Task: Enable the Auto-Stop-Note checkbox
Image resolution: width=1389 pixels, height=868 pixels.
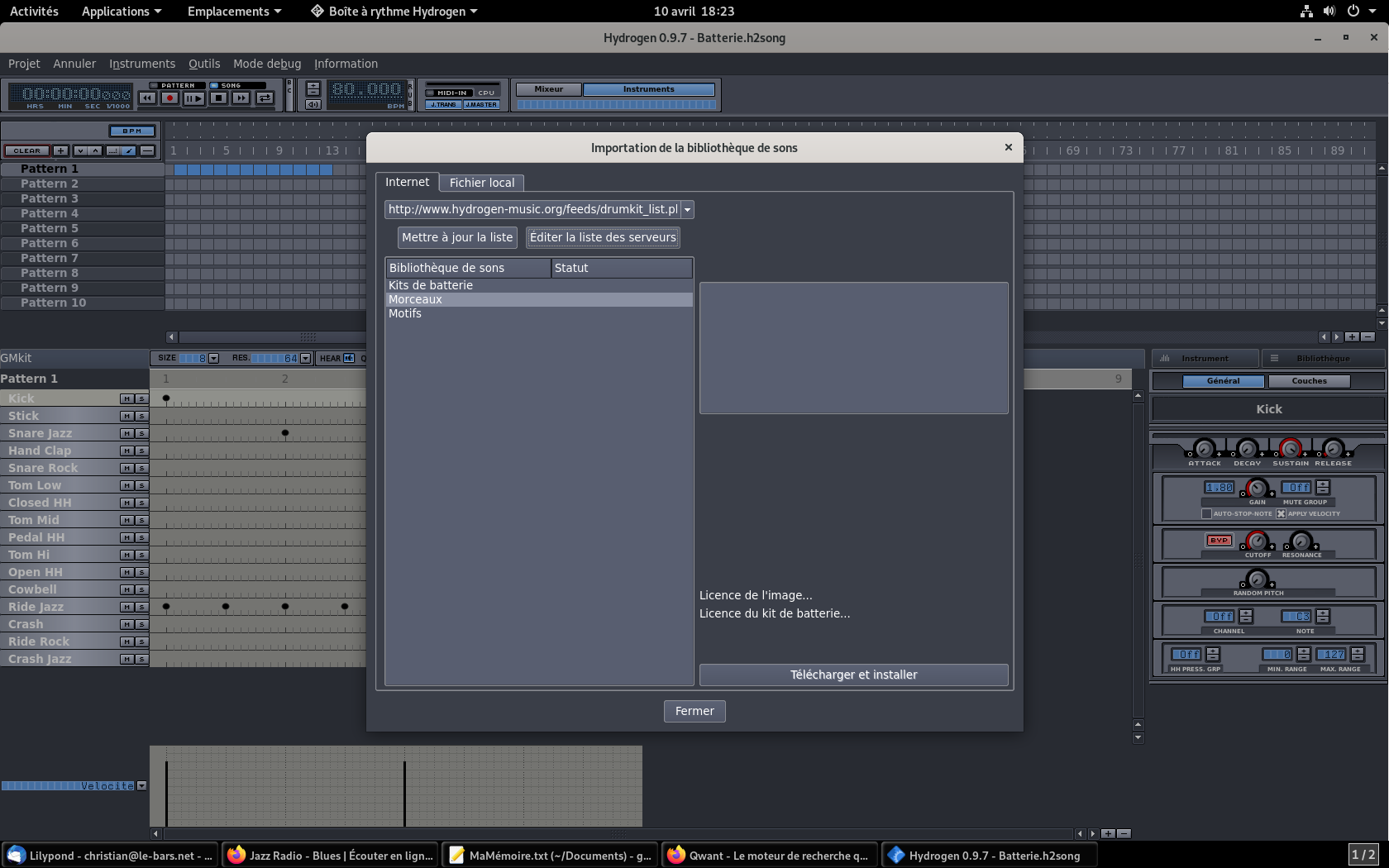Action: click(x=1206, y=514)
